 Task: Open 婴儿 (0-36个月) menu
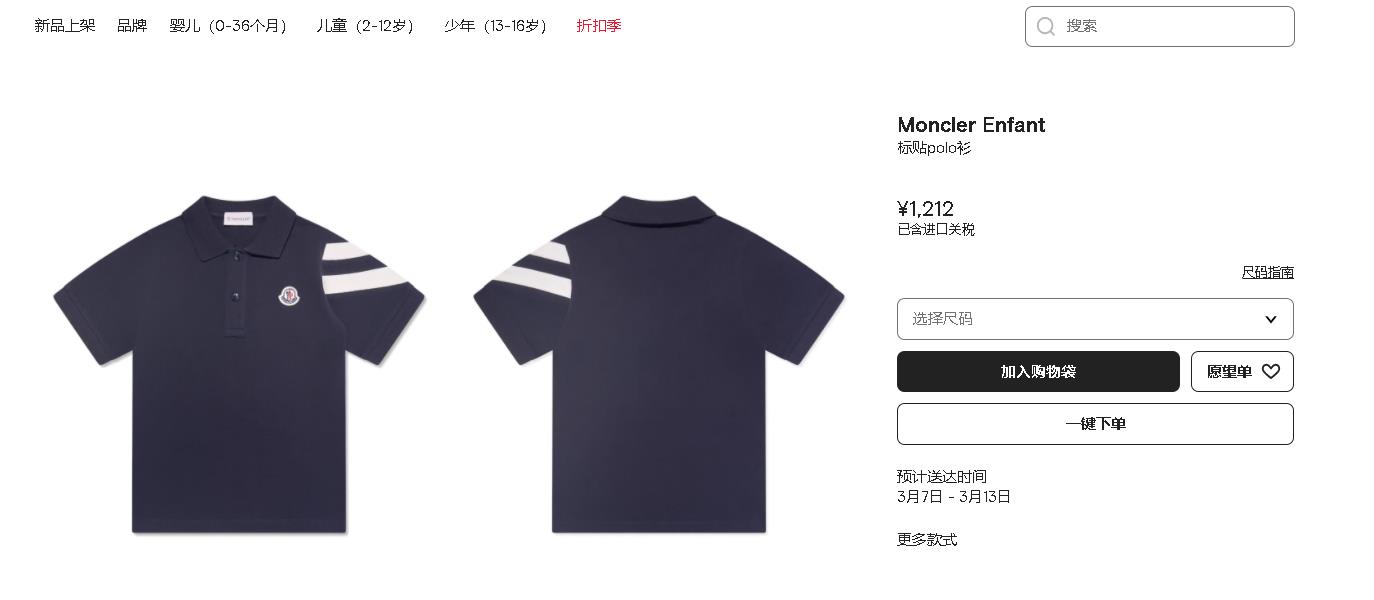click(228, 26)
